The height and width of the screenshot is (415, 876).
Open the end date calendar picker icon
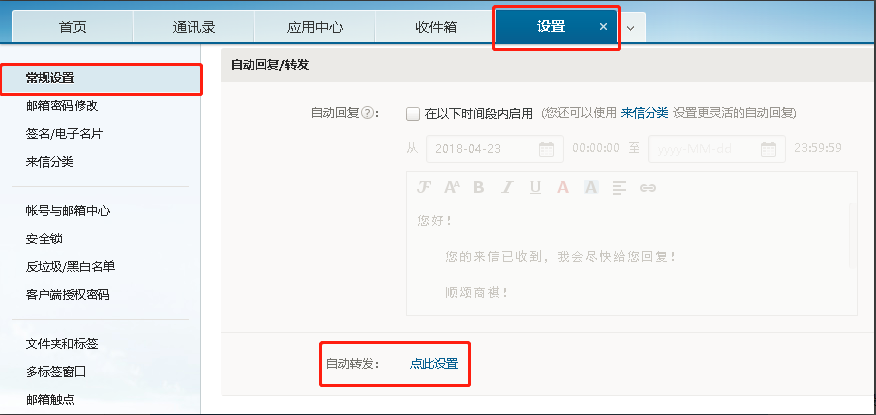click(767, 149)
